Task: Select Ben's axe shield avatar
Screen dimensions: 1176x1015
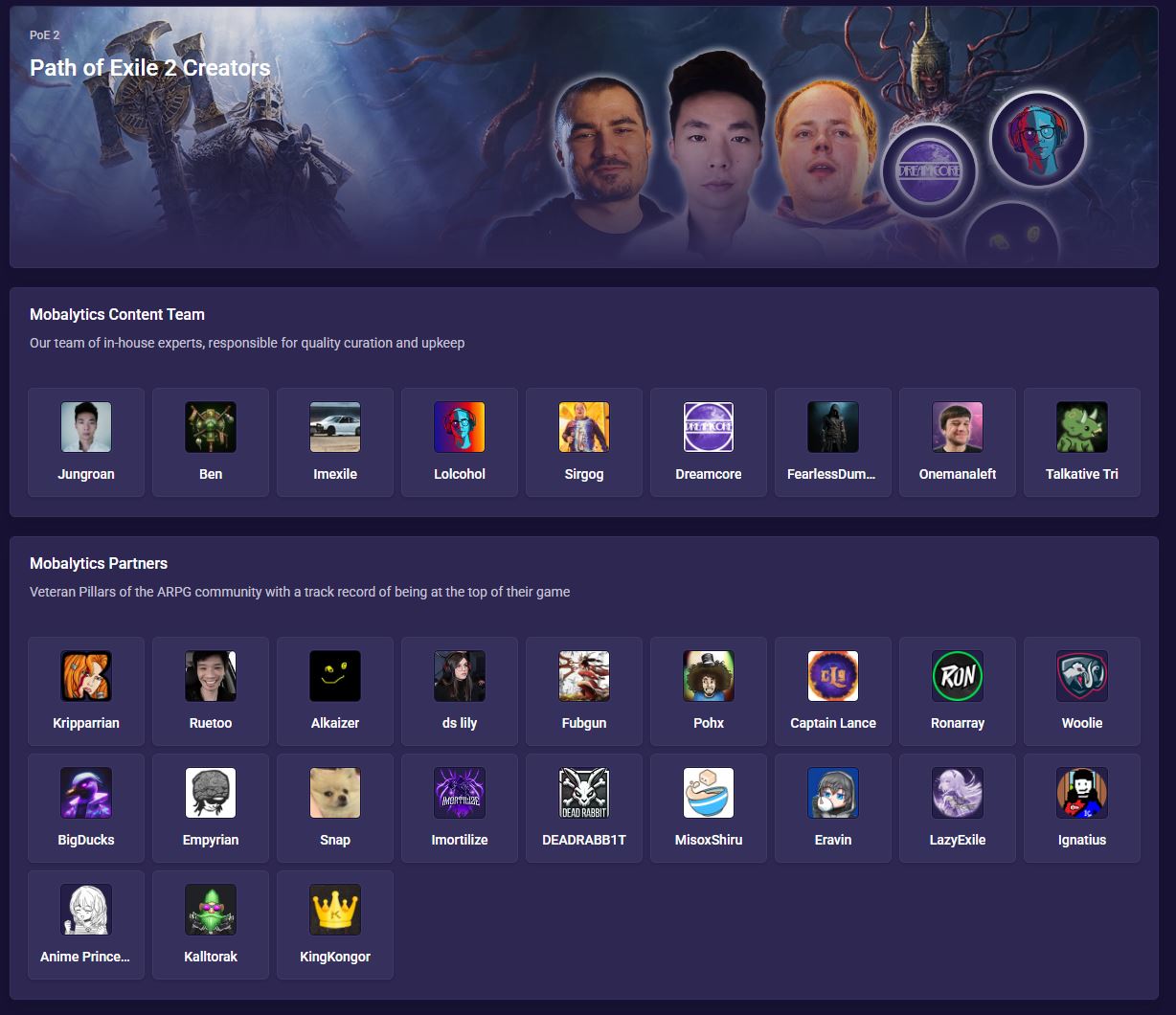Action: click(211, 427)
